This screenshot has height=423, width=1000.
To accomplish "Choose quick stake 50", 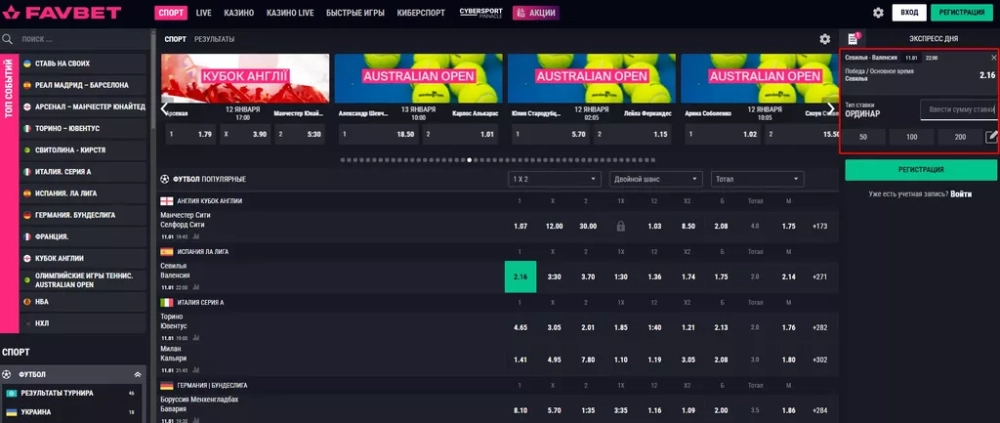I will (x=863, y=137).
